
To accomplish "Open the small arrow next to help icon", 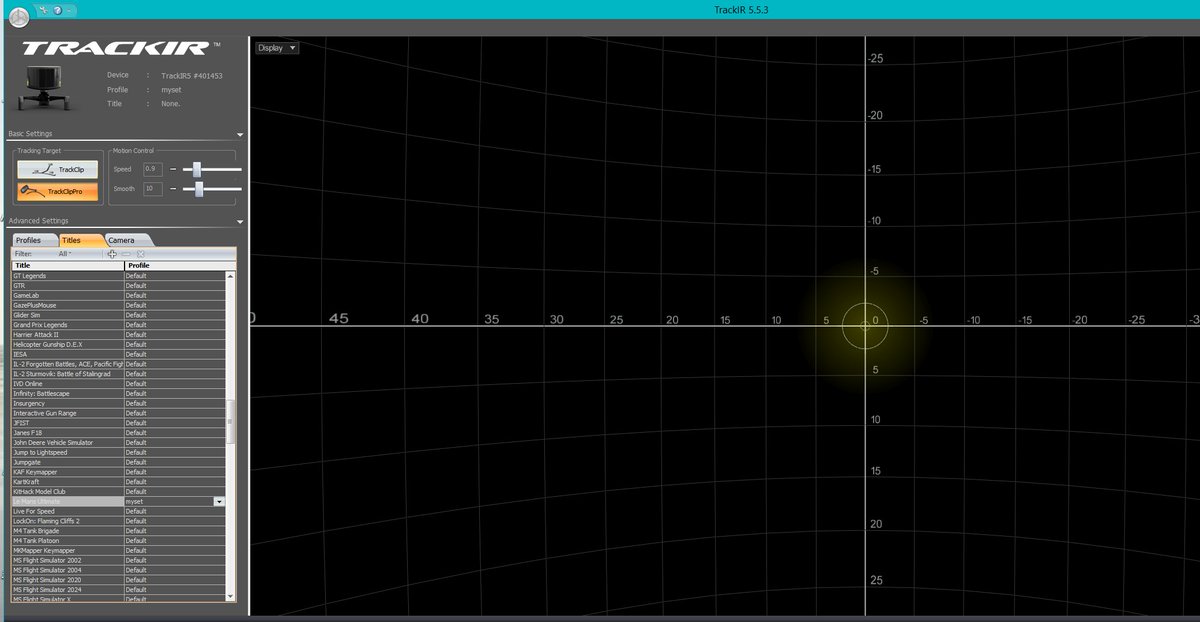I will (68, 9).
